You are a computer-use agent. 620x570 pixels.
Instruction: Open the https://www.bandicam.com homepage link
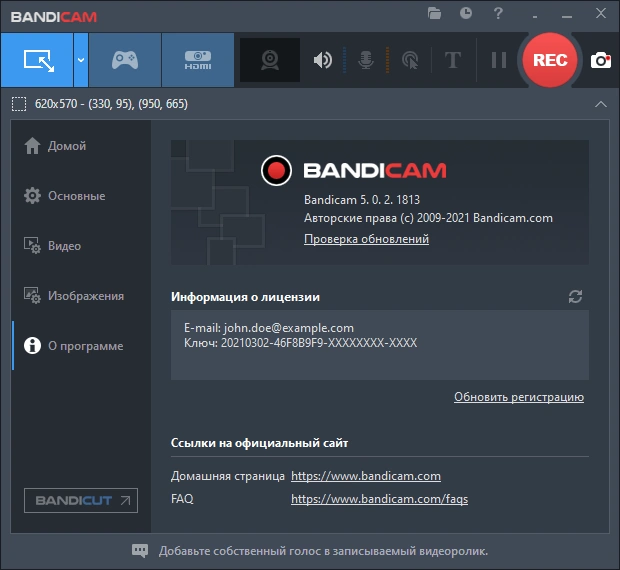click(x=366, y=476)
